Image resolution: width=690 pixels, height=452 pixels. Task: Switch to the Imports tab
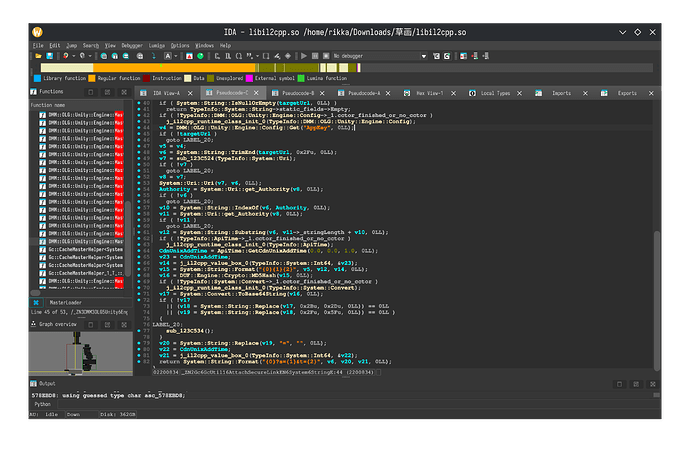pos(561,93)
